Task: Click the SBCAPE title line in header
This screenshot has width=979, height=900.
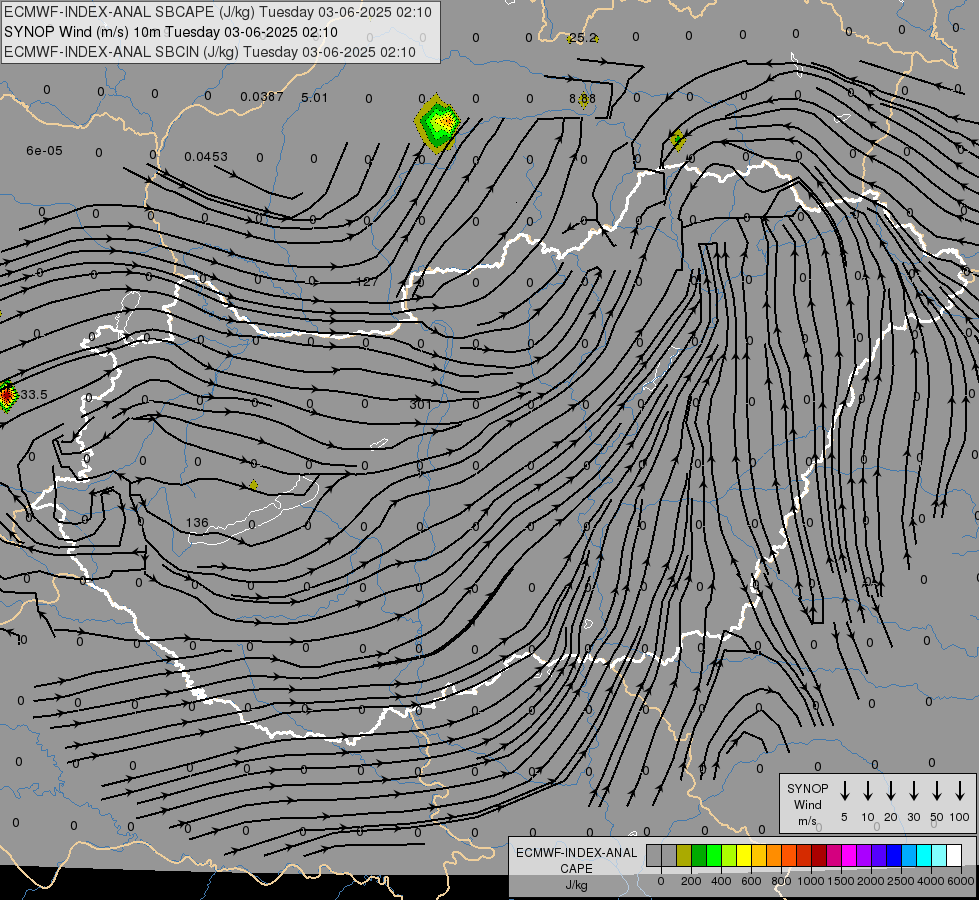Action: [218, 12]
